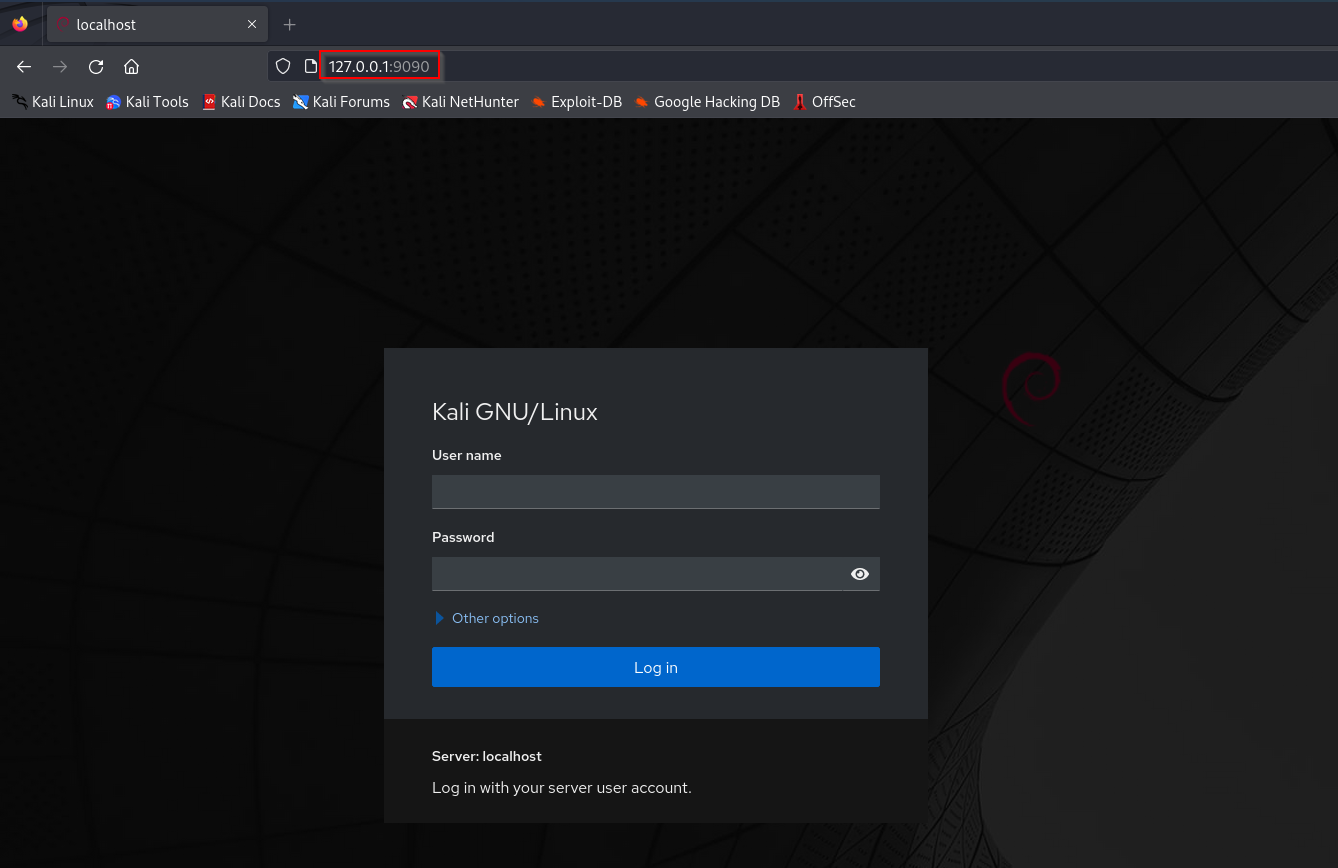
Task: Click the forward navigation arrow
Action: pos(60,67)
